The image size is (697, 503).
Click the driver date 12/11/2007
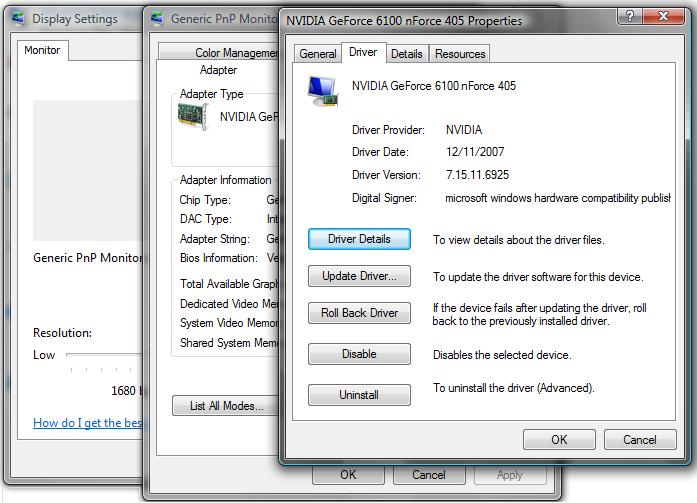[x=475, y=152]
